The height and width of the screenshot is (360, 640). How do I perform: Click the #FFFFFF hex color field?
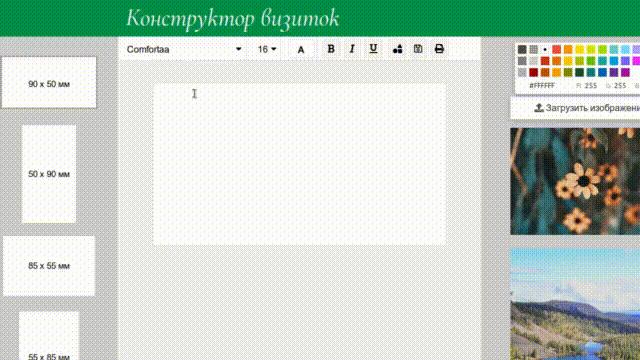tap(542, 86)
